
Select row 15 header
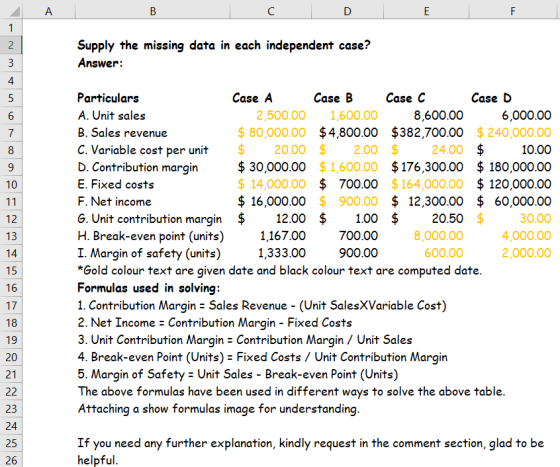pos(11,271)
